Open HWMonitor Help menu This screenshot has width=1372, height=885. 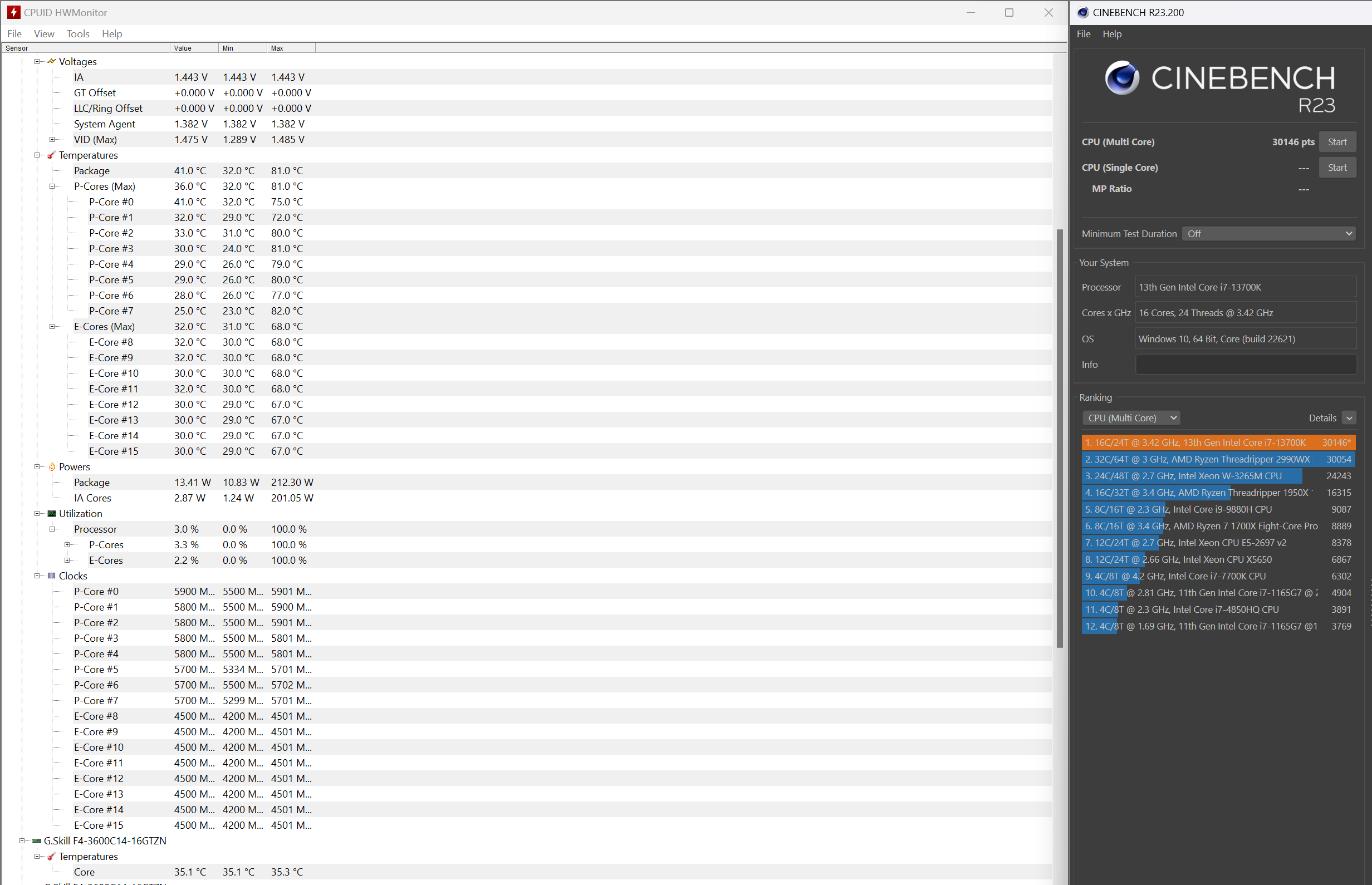point(112,34)
